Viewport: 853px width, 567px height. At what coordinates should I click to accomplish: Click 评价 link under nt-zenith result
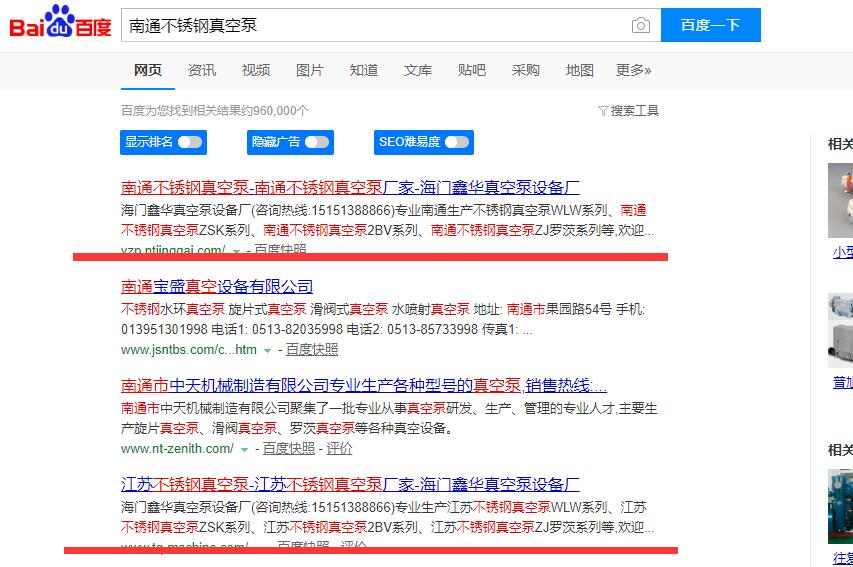coord(340,449)
